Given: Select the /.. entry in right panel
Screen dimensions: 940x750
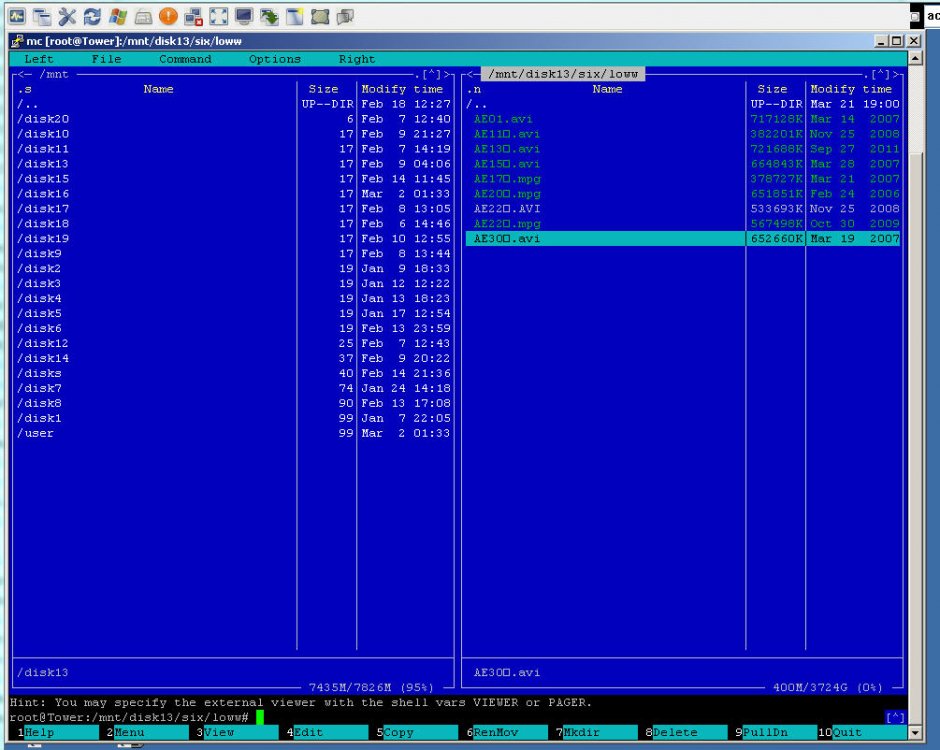Looking at the screenshot, I should [x=683, y=104].
